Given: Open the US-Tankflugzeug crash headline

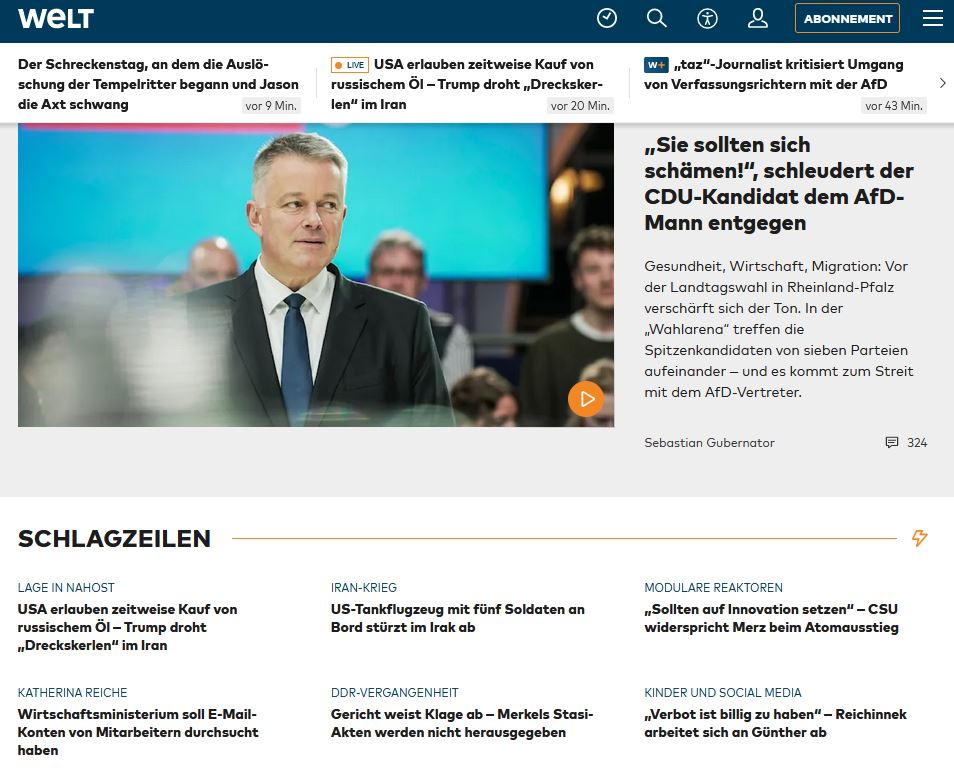Looking at the screenshot, I should click(458, 618).
